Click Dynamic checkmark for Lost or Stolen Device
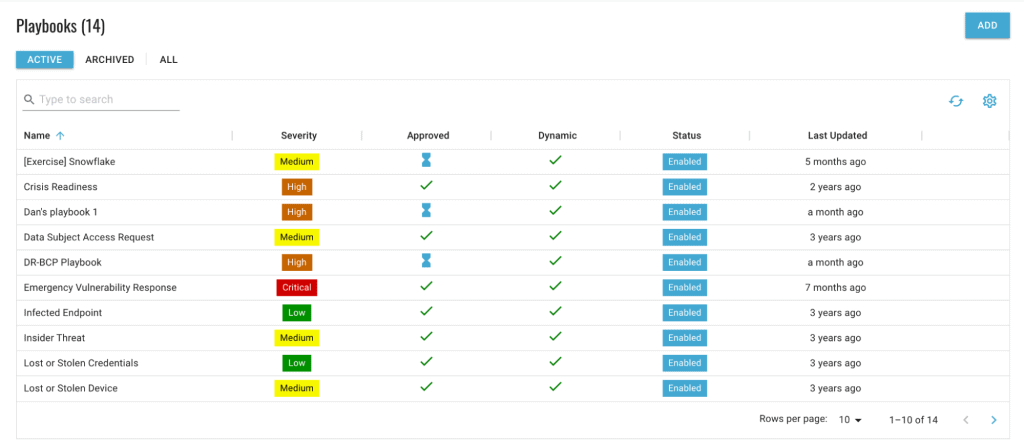 point(556,387)
